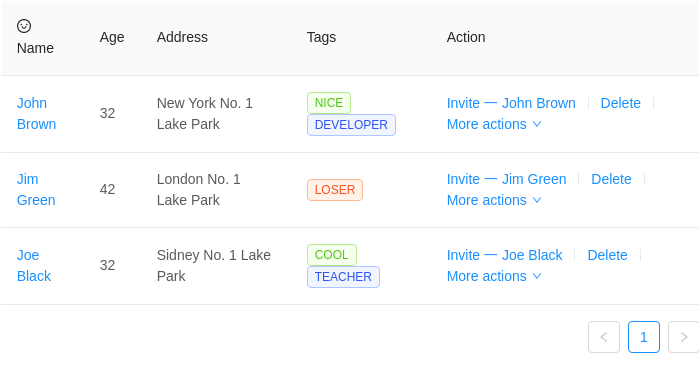The image size is (699, 368).
Task: Delete the John Brown row
Action: pos(621,103)
